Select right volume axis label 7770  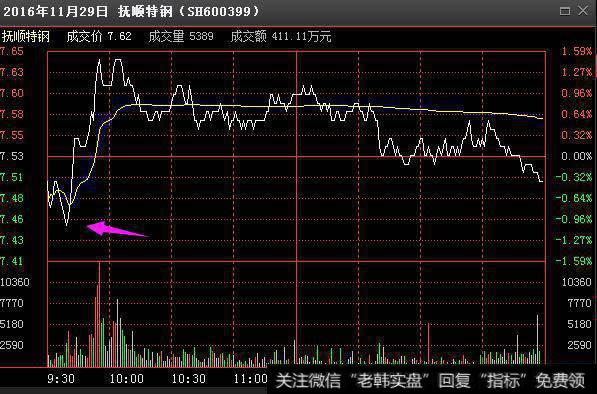point(579,303)
